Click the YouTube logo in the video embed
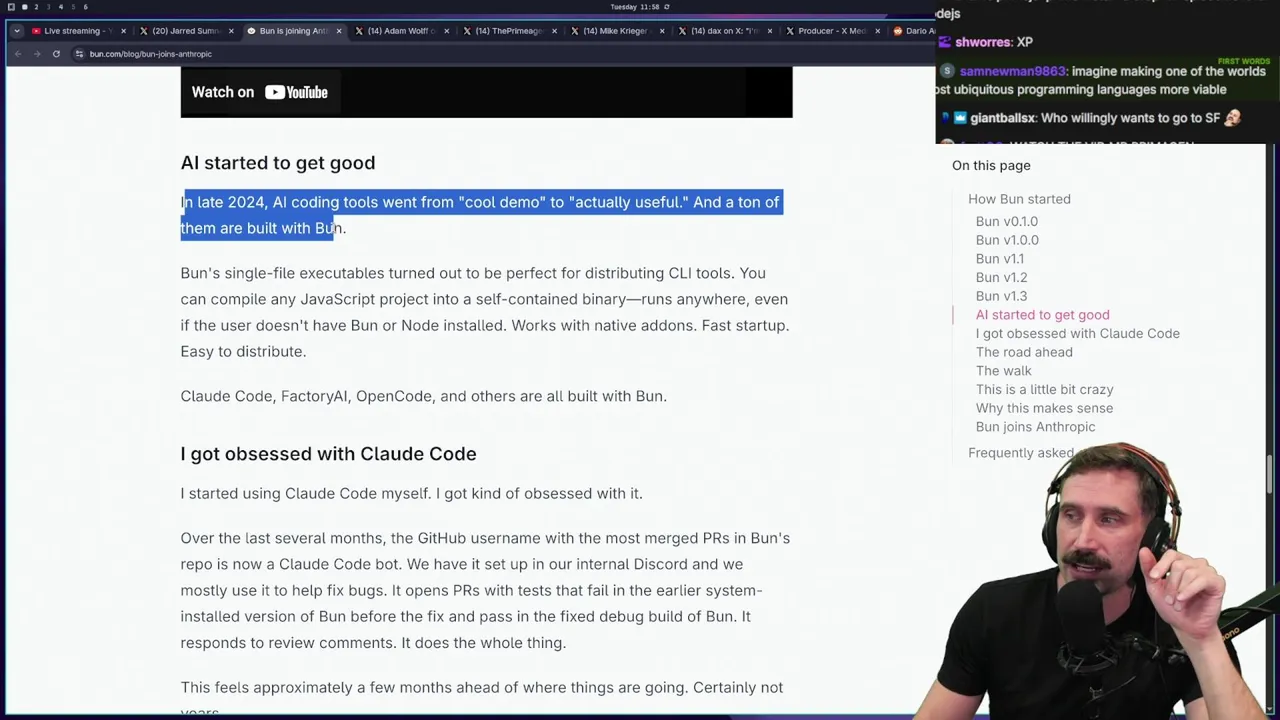Viewport: 1280px width, 720px height. click(295, 92)
